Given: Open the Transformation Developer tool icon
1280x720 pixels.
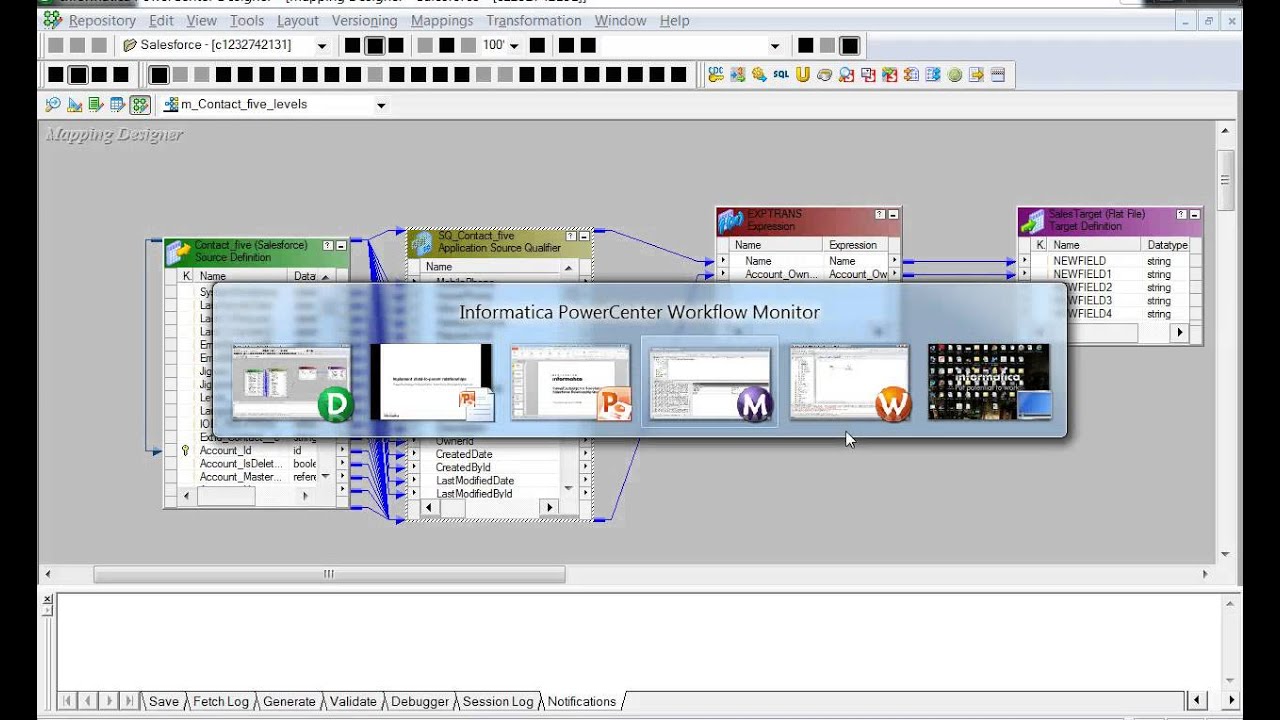Looking at the screenshot, I should (x=96, y=104).
